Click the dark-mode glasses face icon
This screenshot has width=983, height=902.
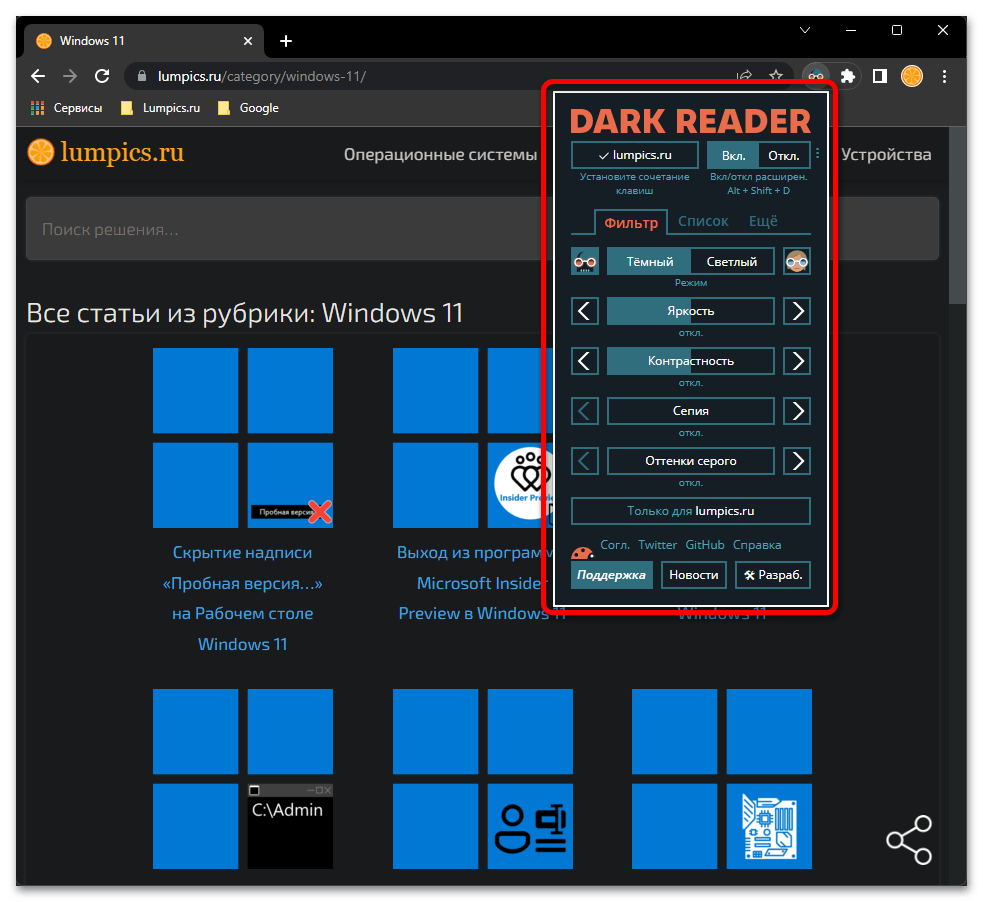pos(584,261)
